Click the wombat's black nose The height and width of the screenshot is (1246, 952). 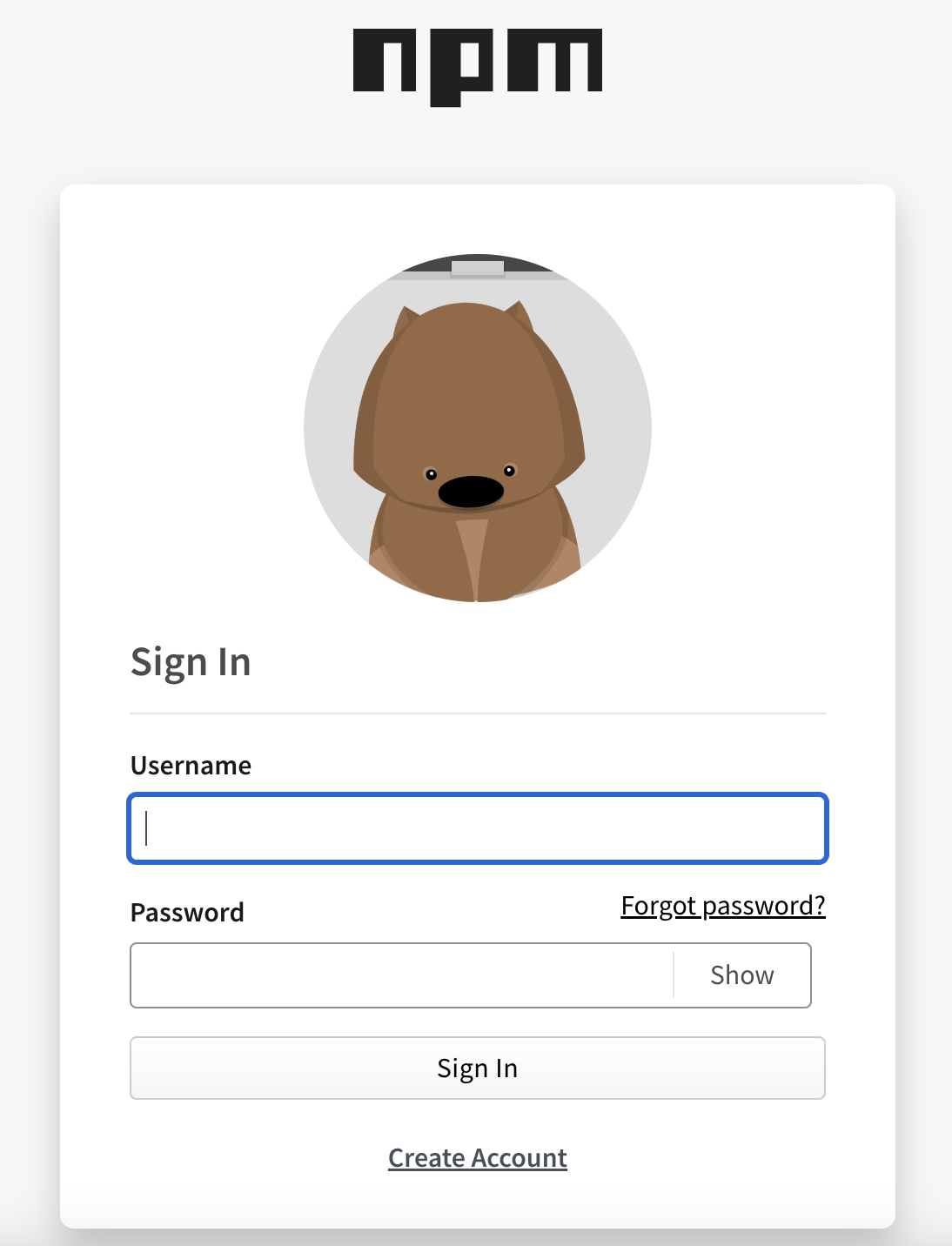pyautogui.click(x=471, y=492)
